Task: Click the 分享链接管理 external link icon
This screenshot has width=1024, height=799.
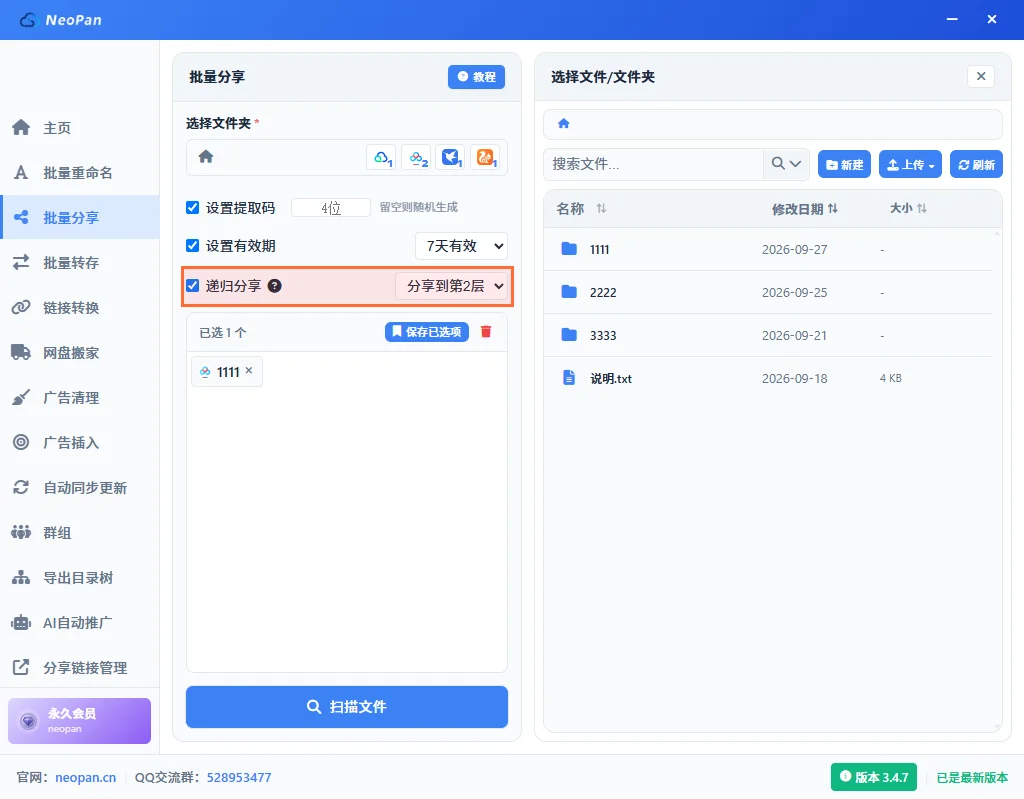Action: (x=21, y=667)
